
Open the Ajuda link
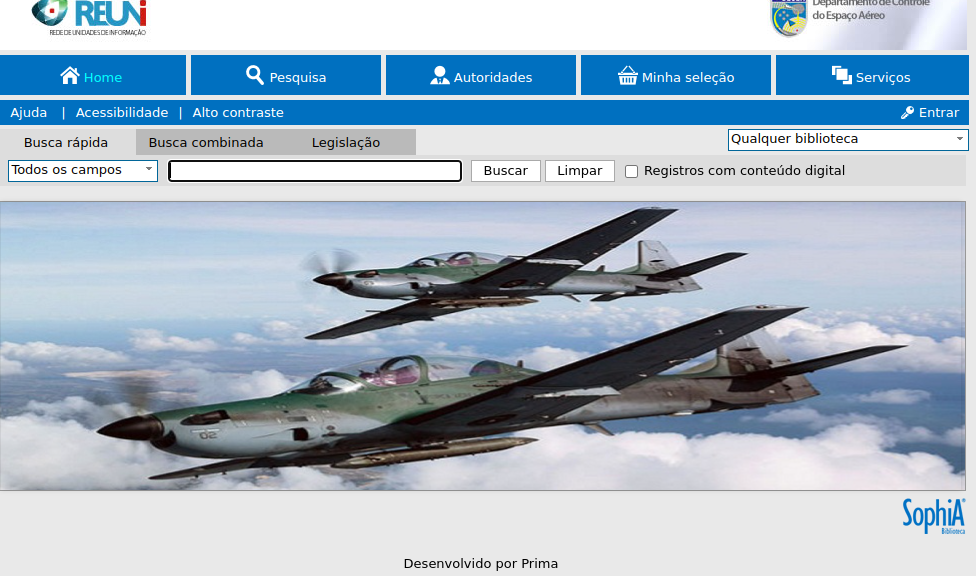click(29, 113)
